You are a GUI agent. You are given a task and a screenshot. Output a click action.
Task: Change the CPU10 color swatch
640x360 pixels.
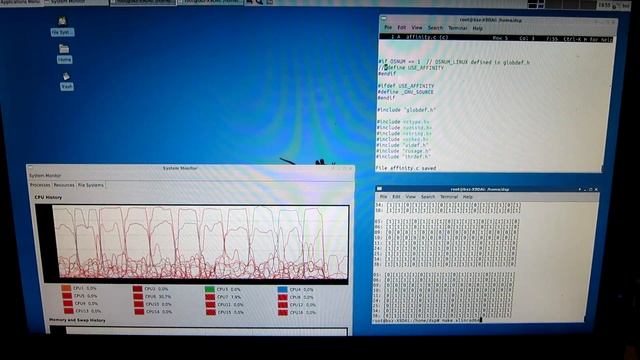(139, 304)
